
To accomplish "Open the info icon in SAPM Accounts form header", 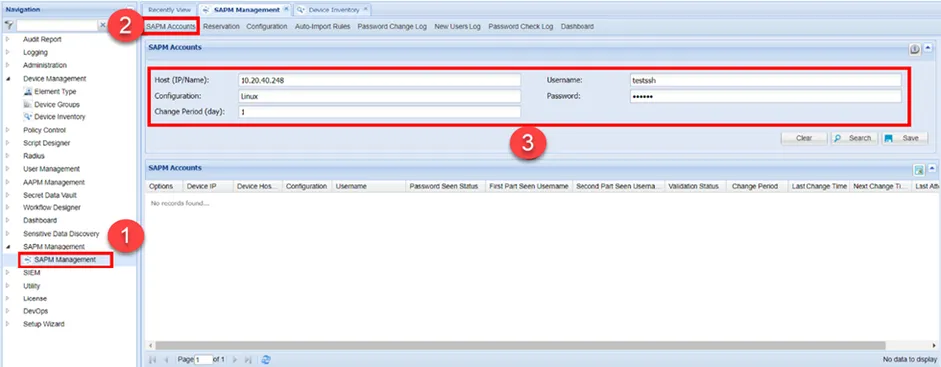I will click(x=915, y=50).
